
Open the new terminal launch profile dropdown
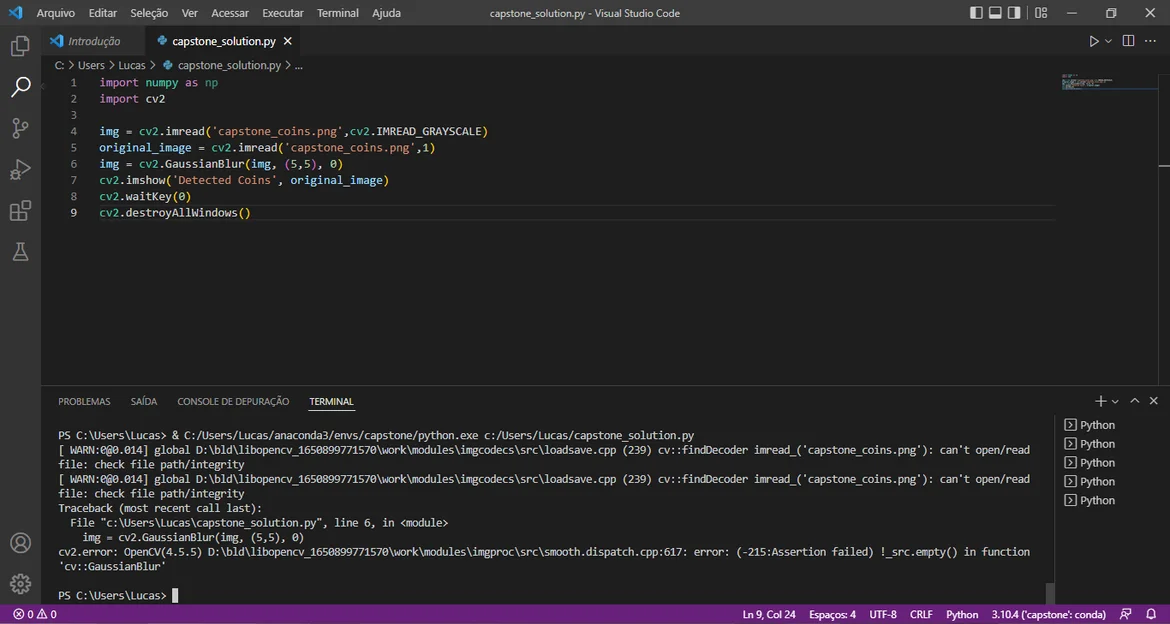click(1115, 401)
